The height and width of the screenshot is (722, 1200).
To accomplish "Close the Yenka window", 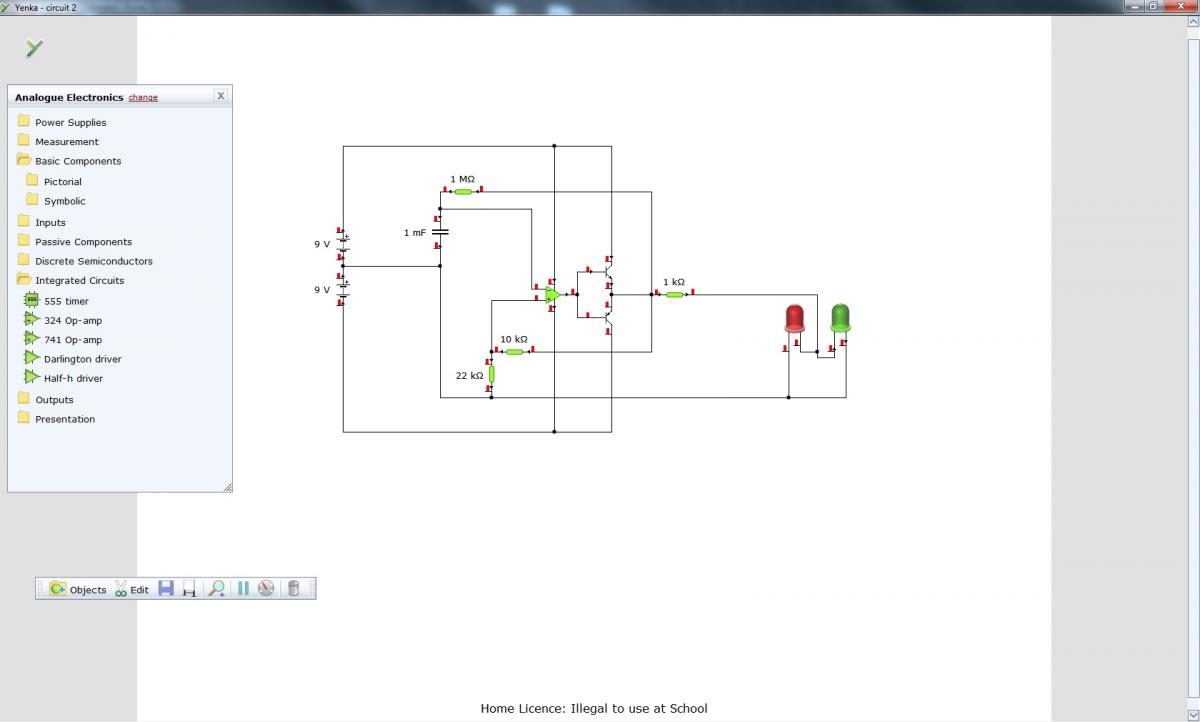I will pos(1179,6).
